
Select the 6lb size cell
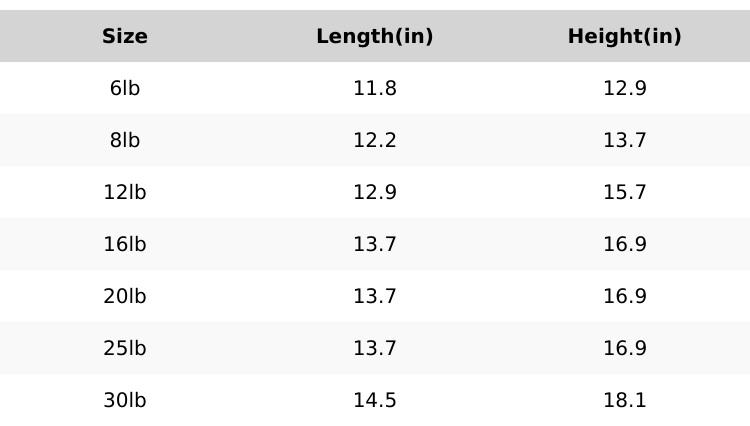125,89
